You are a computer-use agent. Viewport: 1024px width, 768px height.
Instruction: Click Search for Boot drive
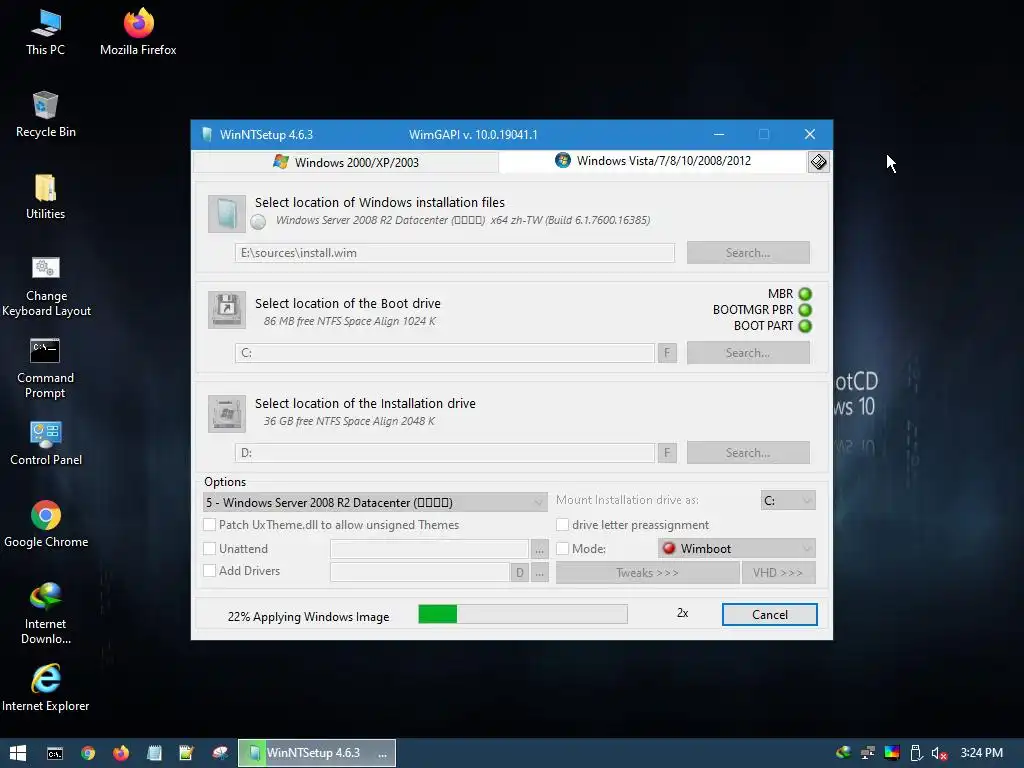(x=748, y=353)
